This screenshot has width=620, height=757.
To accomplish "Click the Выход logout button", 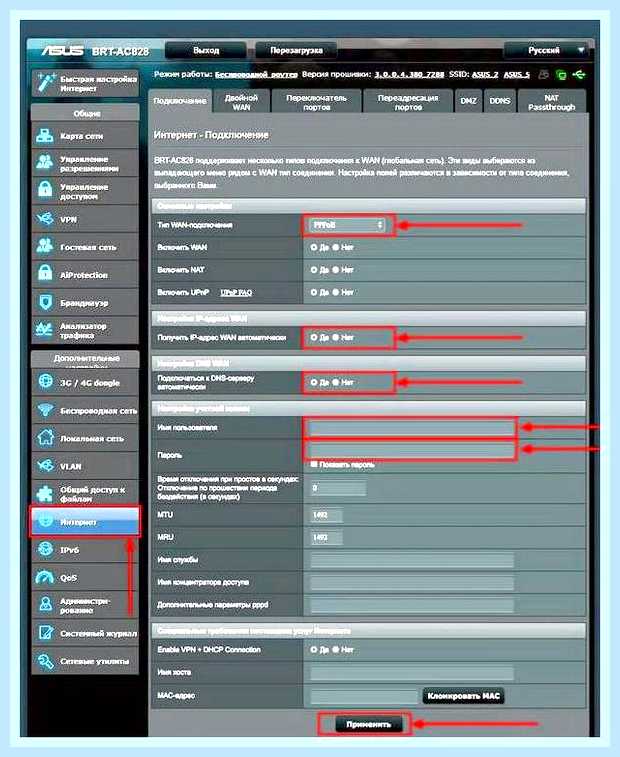I will pyautogui.click(x=206, y=50).
